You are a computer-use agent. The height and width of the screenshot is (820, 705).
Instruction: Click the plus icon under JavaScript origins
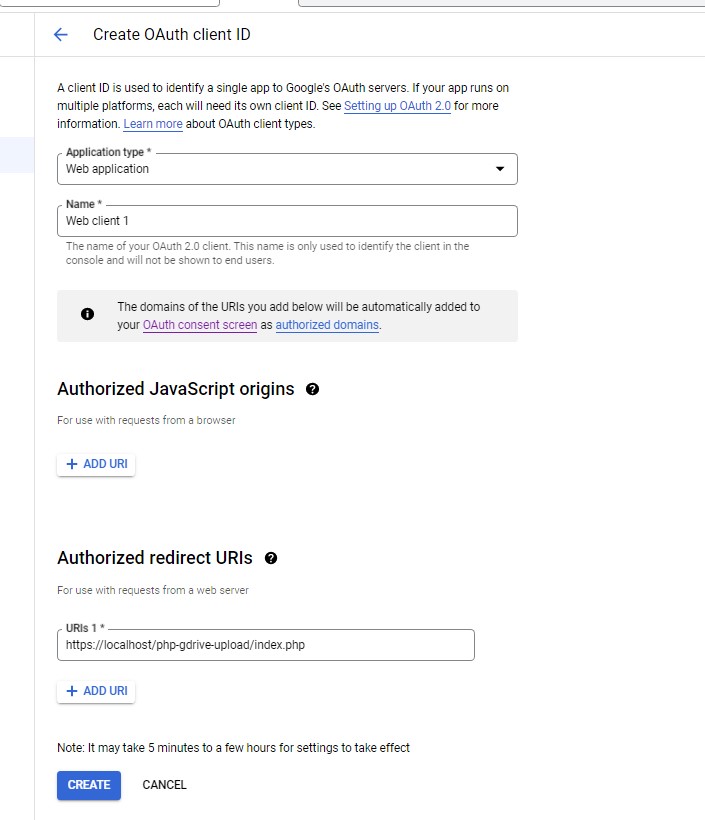72,464
